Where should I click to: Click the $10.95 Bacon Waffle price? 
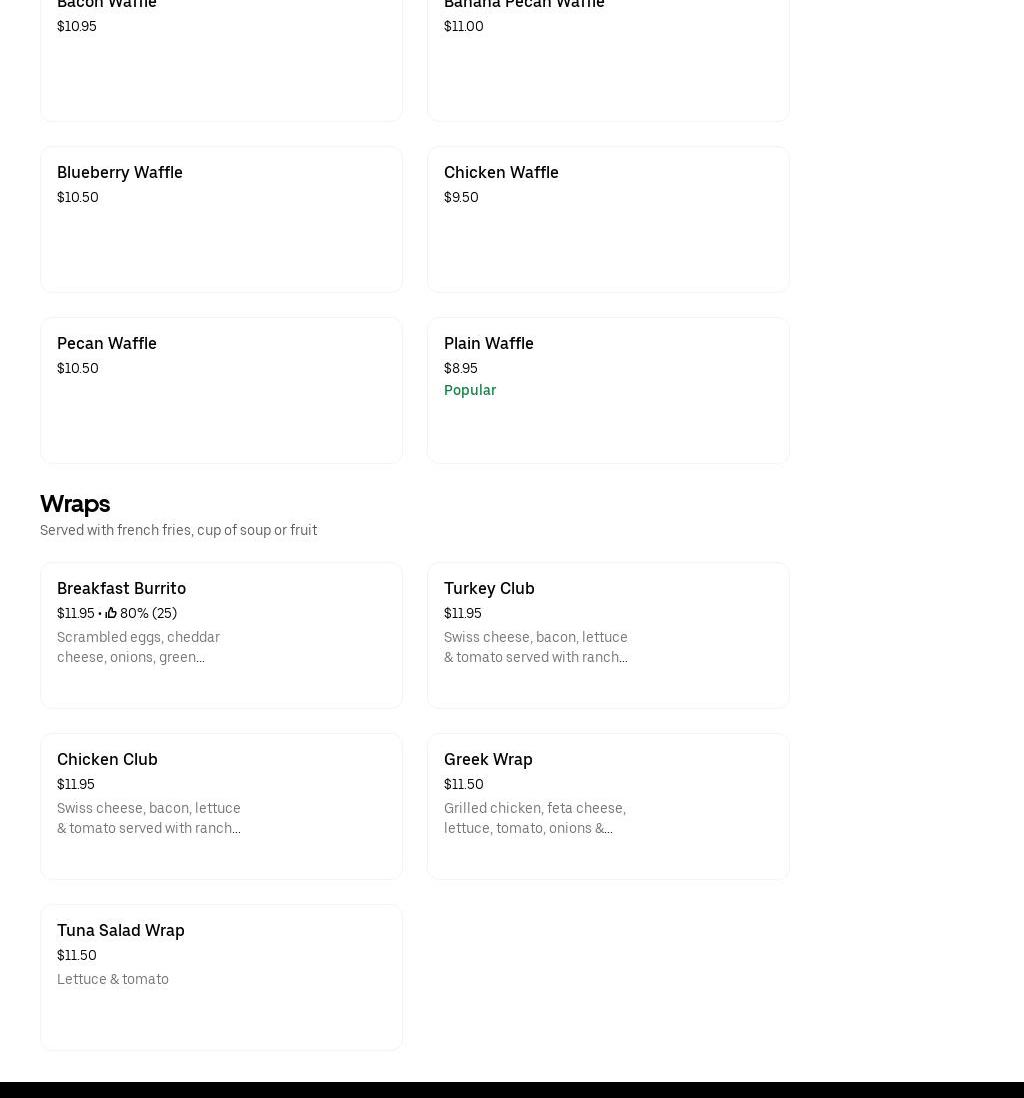click(x=77, y=26)
